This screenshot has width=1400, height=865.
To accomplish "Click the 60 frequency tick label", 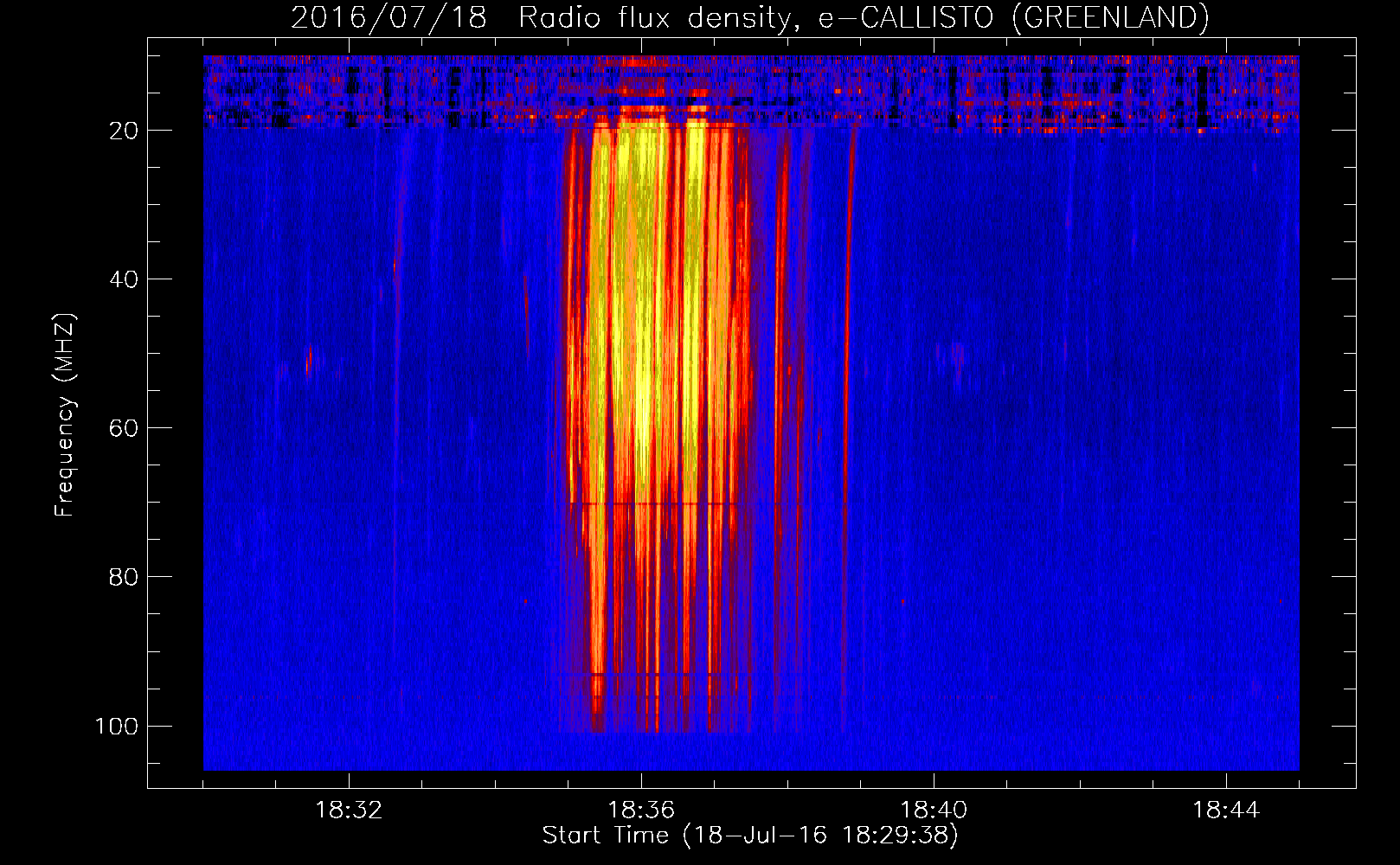I will point(124,428).
